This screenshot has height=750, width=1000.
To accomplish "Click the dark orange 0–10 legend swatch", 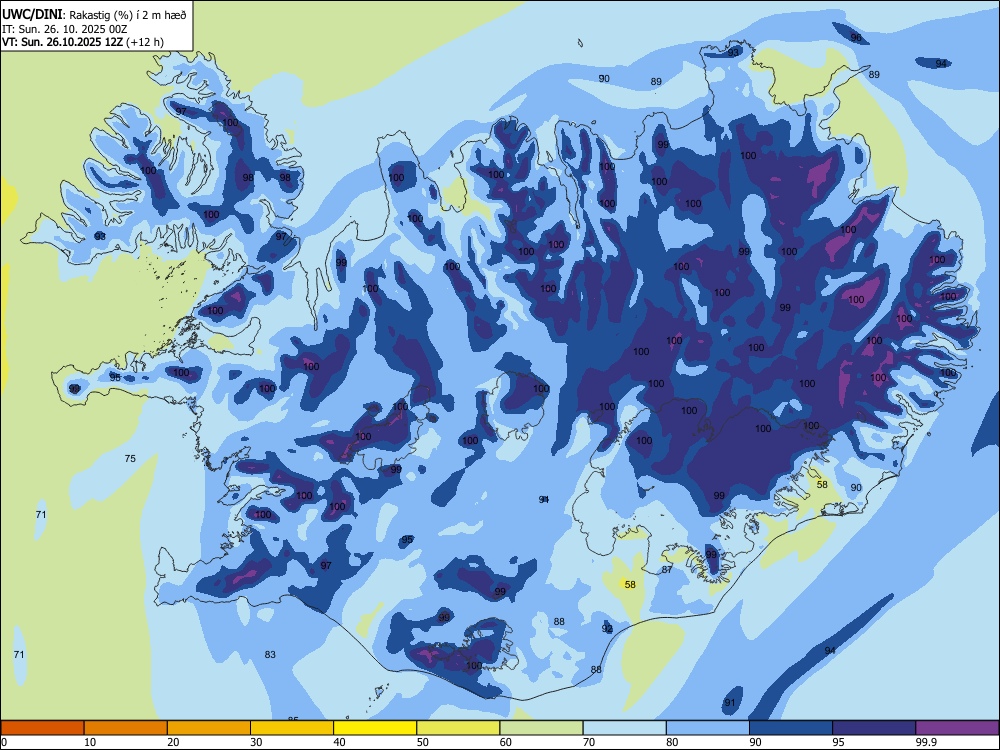I will click(42, 728).
